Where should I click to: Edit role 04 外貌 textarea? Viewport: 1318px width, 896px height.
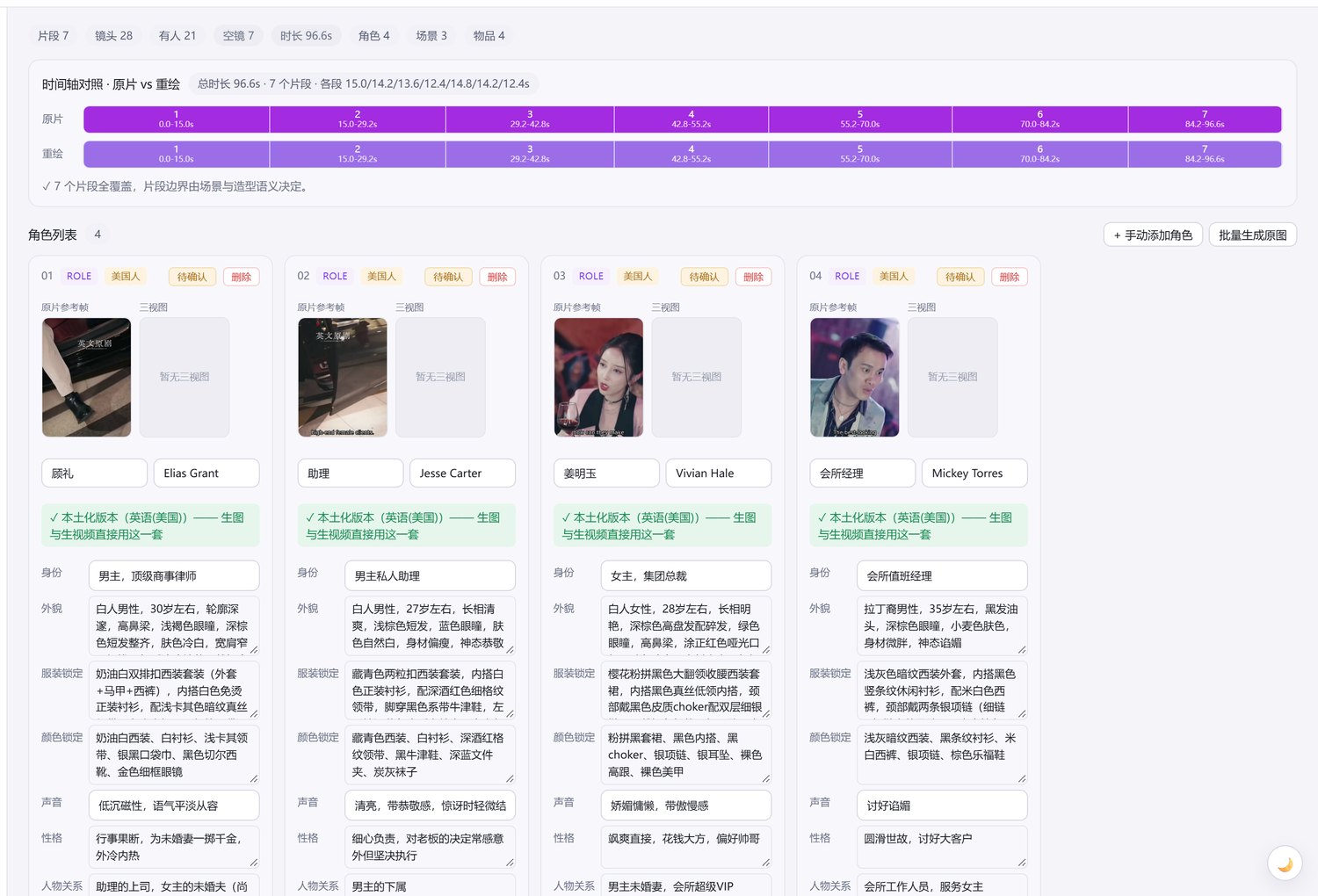942,625
